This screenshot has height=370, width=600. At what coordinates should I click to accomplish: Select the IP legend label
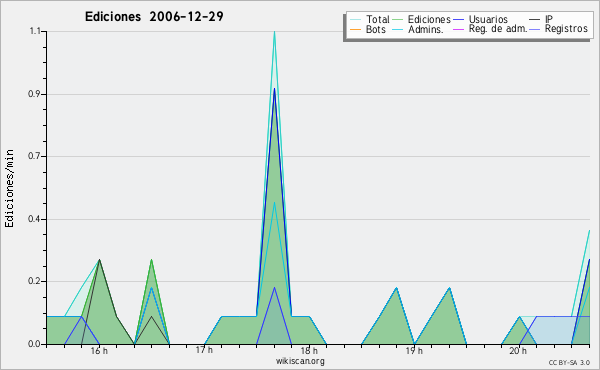tap(548, 19)
